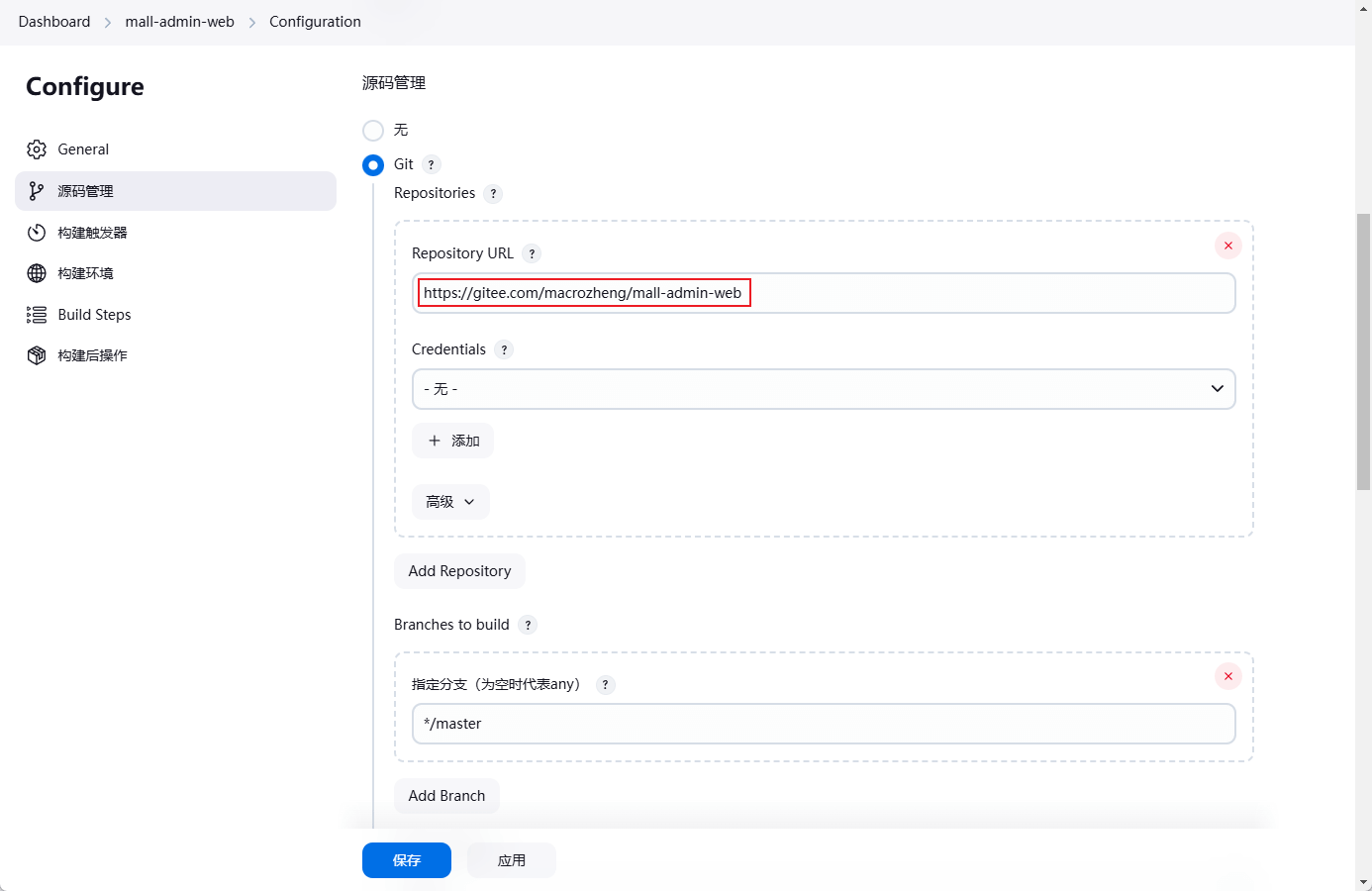Screen dimensions: 1372x891
Task: Click the 构建后操作 box icon
Action: click(37, 355)
